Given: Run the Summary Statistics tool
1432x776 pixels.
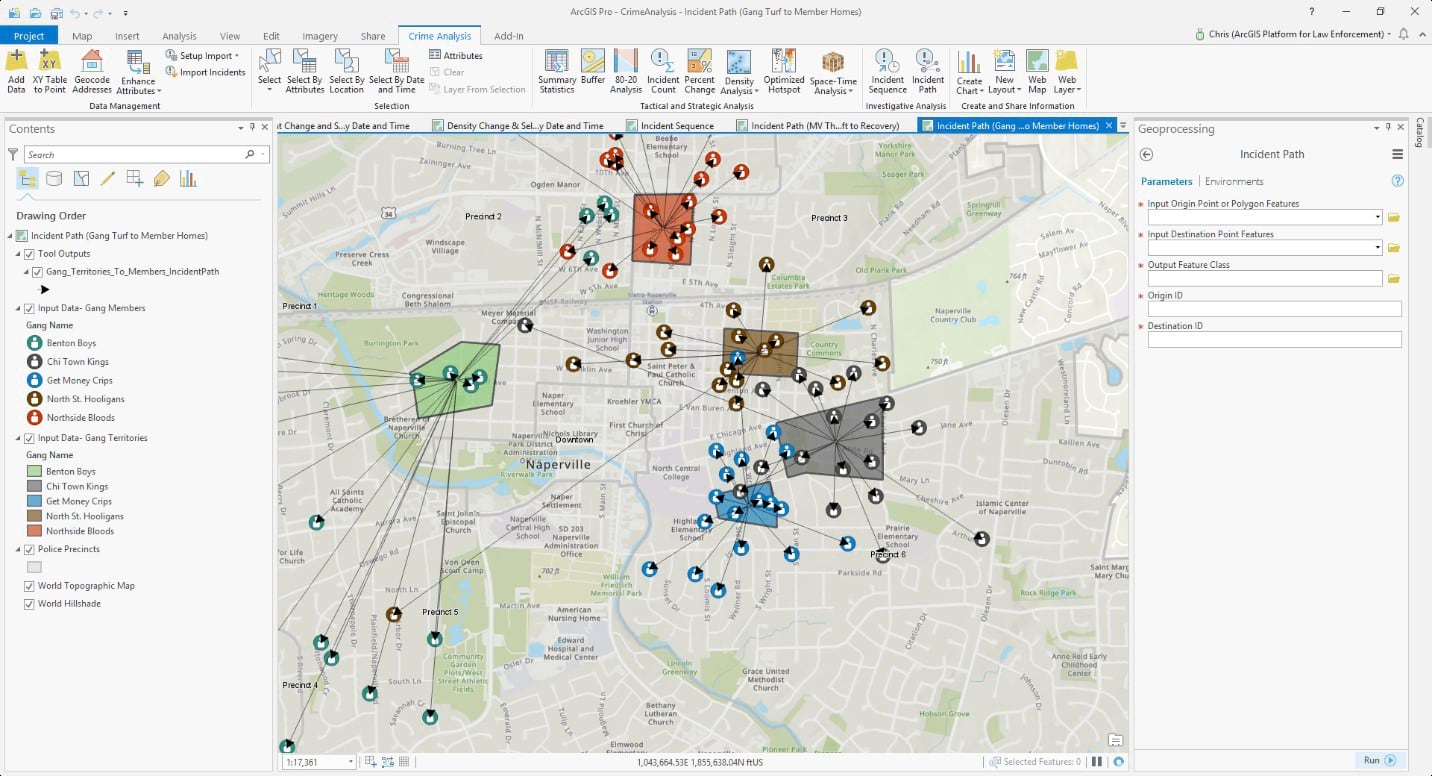Looking at the screenshot, I should point(557,71).
